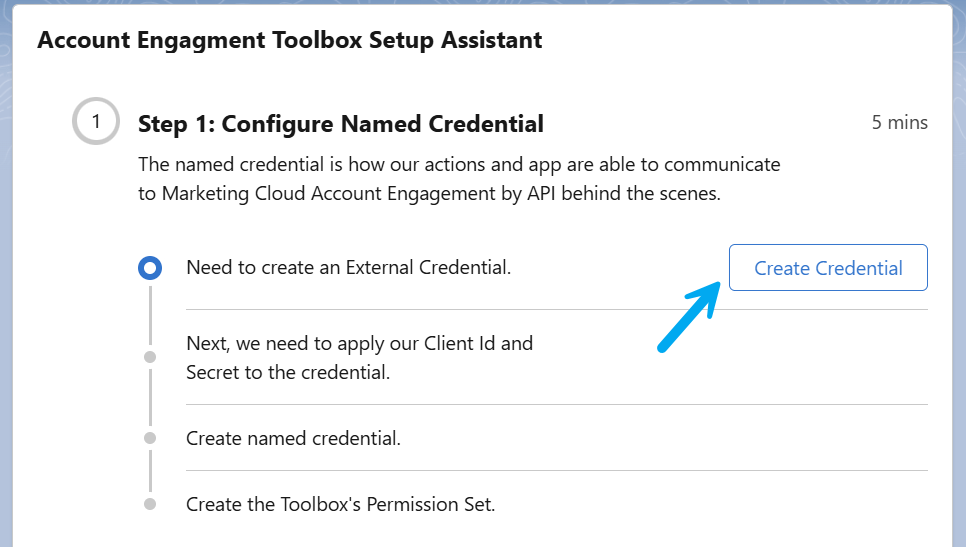
Task: Select the 'apply our Client Id and Secret' step
Action: (359, 358)
